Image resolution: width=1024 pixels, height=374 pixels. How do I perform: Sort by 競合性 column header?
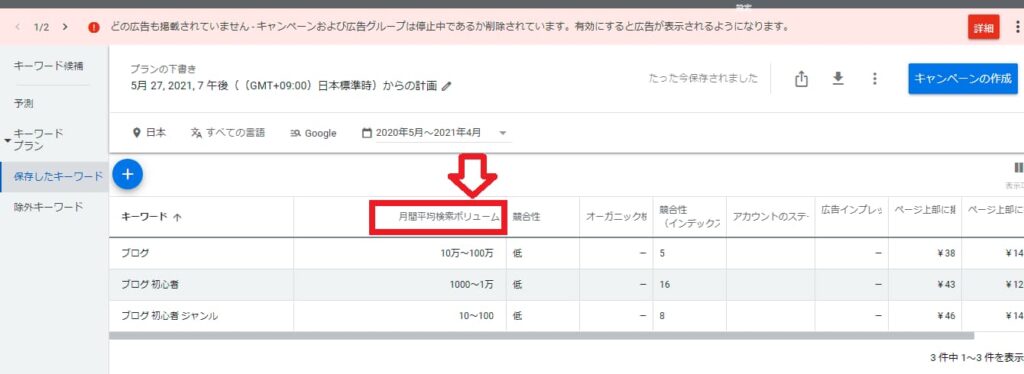[x=526, y=217]
